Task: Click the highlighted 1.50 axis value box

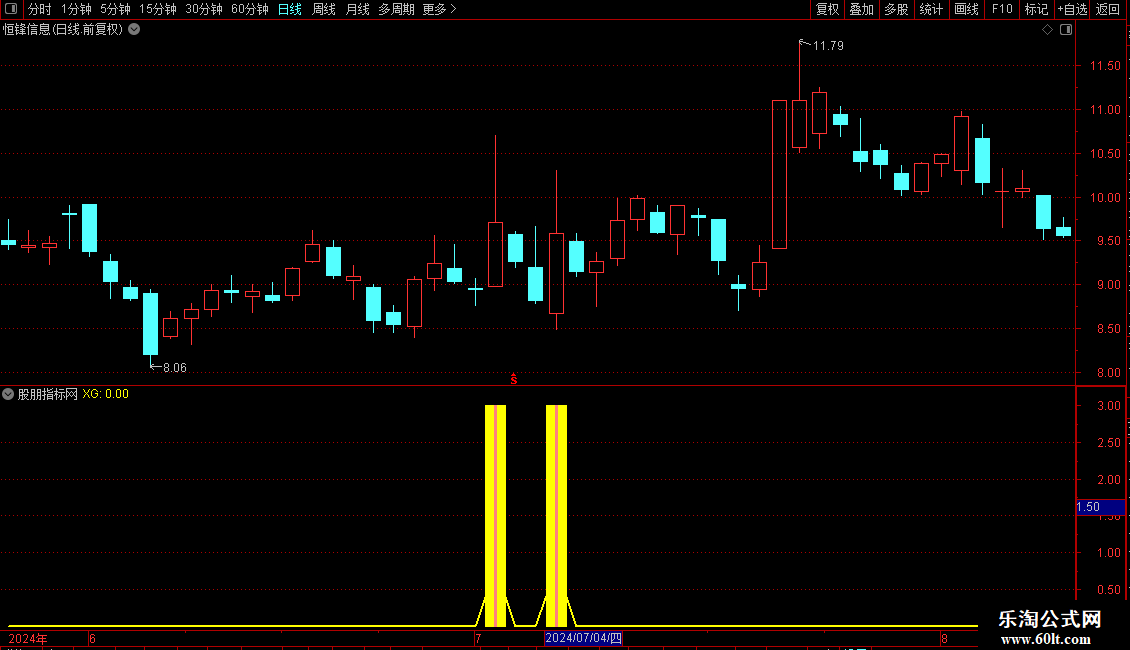Action: 1100,507
